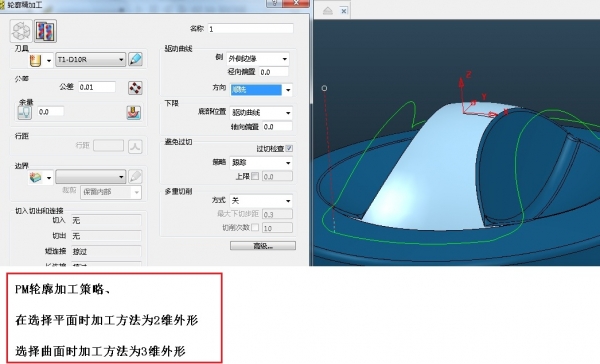Click the recycle toolpath icon
Viewport: 600px width, 364px height.
pos(21,31)
